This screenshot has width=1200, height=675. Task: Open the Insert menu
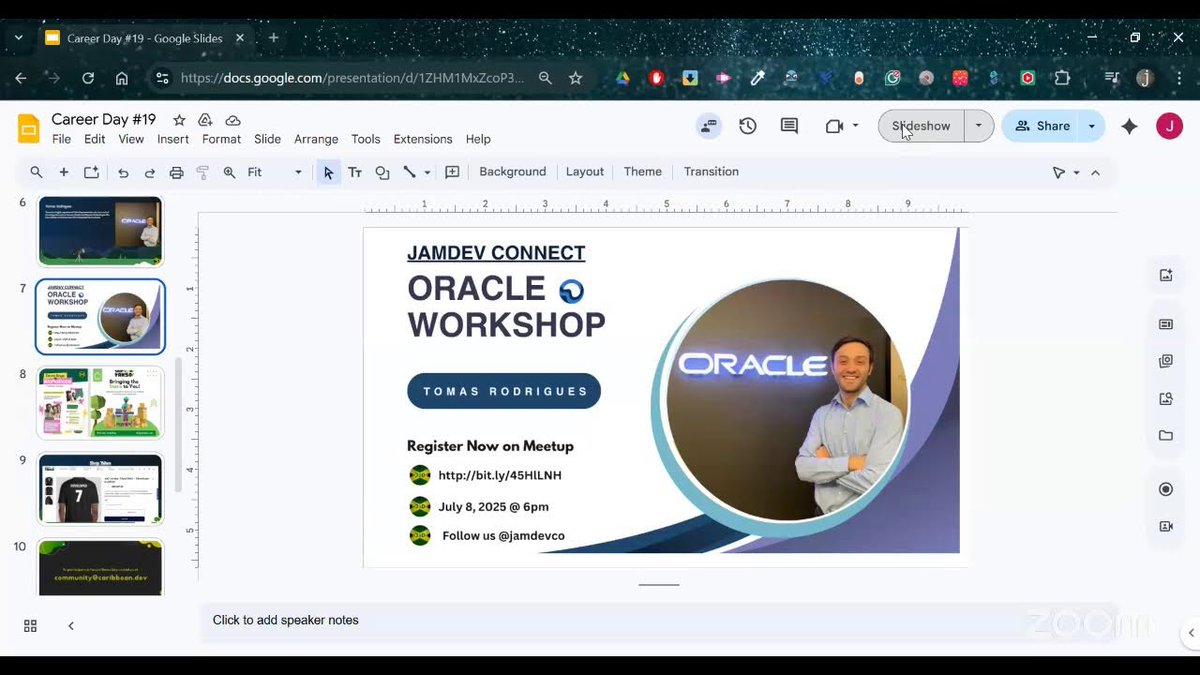173,139
